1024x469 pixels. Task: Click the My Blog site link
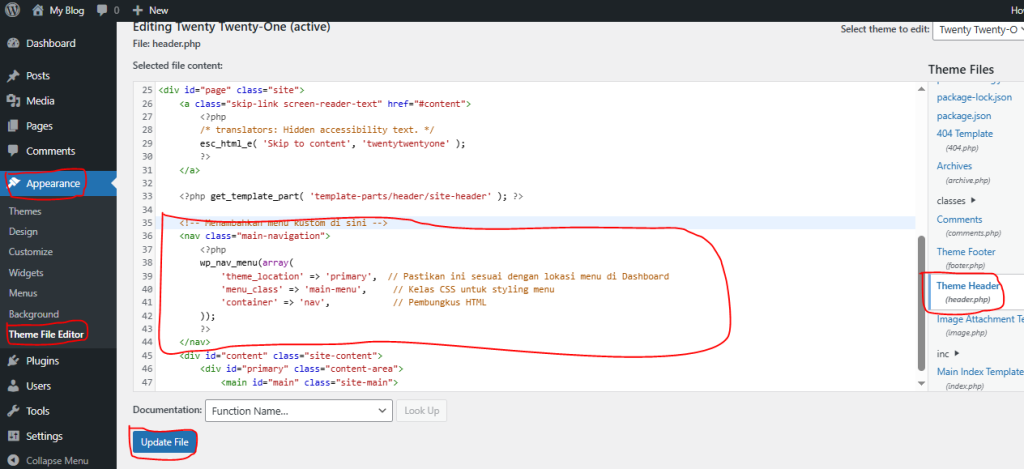coord(67,10)
